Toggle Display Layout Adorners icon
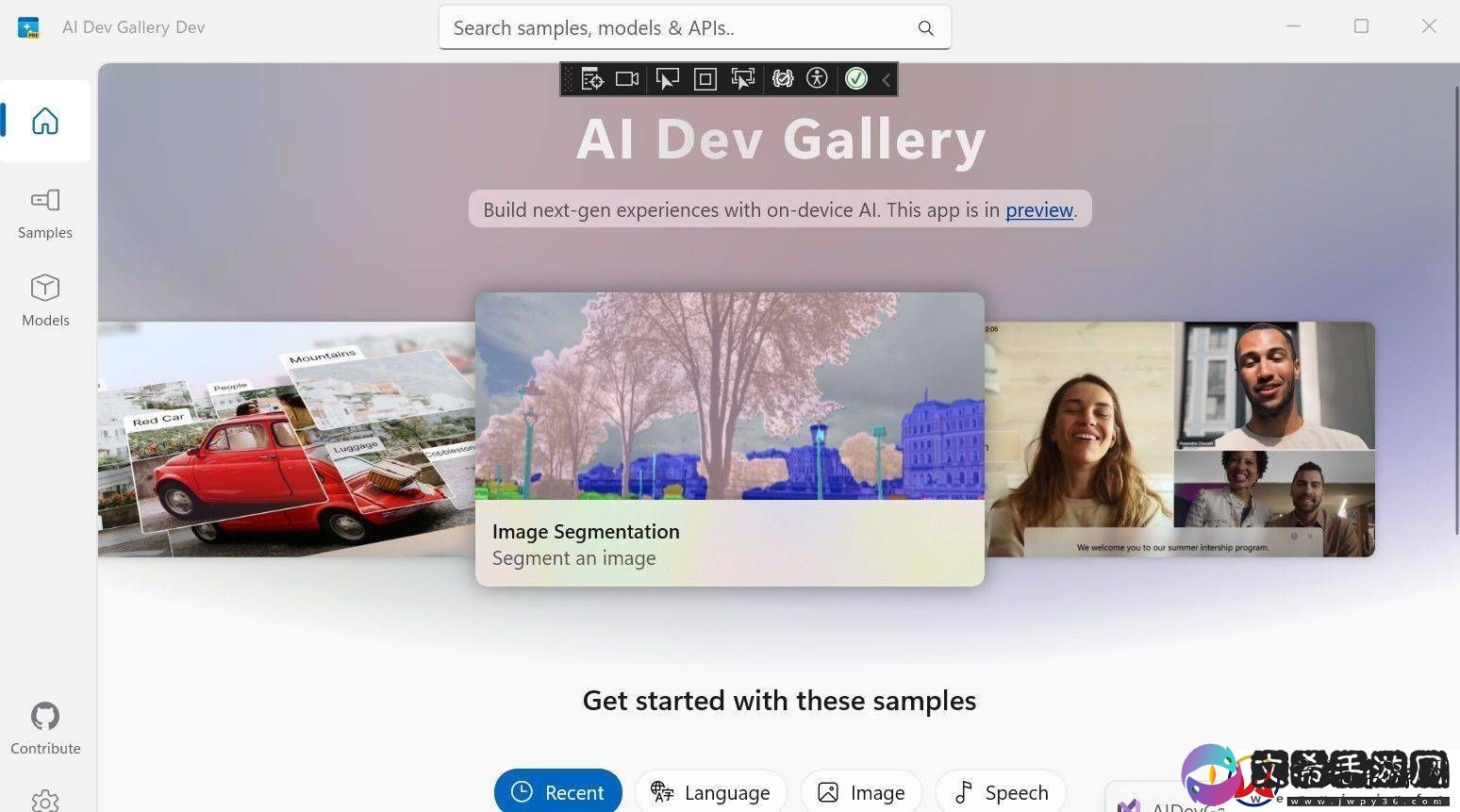1460x812 pixels. pyautogui.click(x=705, y=79)
